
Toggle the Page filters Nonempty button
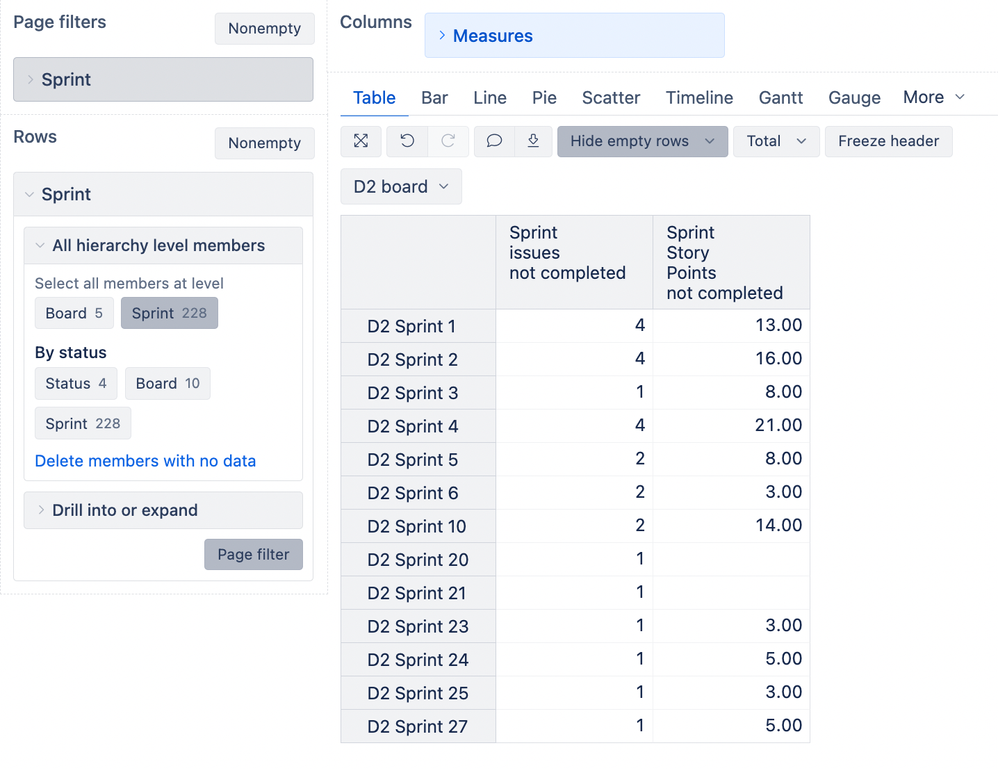coord(264,28)
